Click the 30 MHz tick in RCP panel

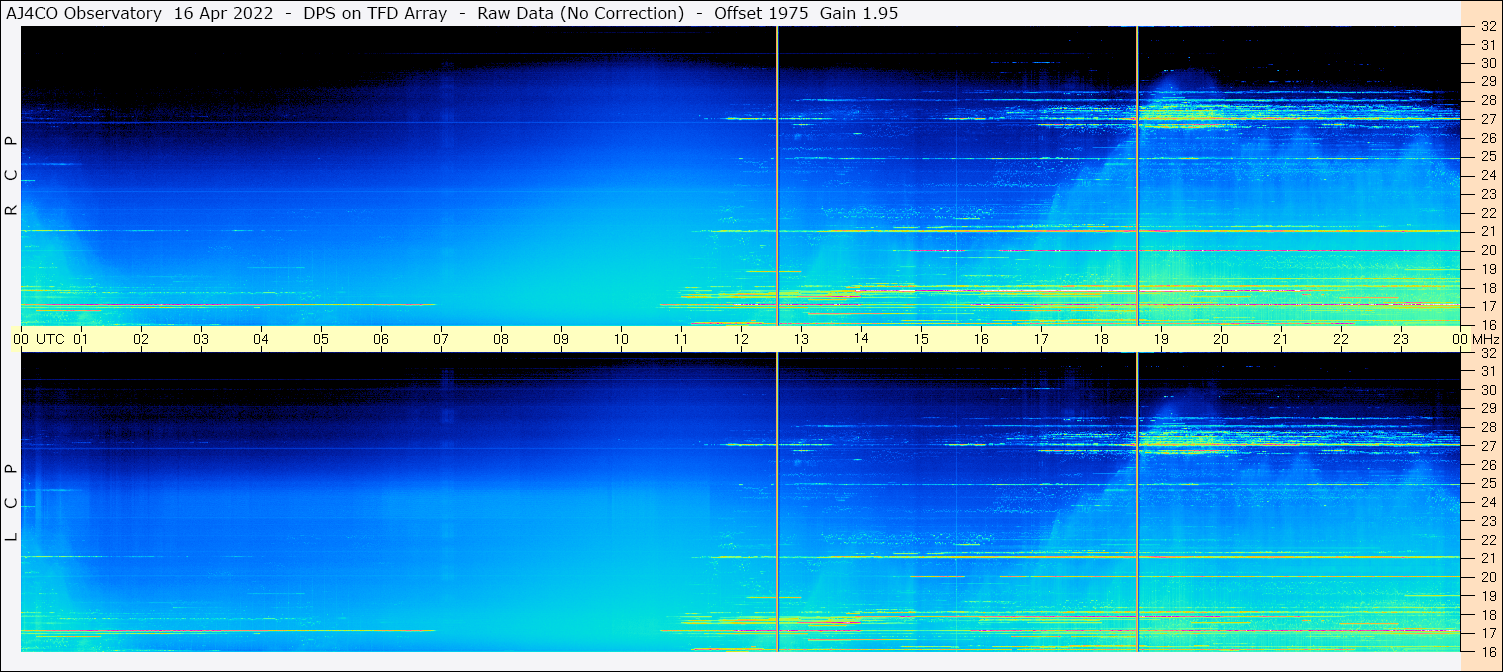click(x=1487, y=63)
